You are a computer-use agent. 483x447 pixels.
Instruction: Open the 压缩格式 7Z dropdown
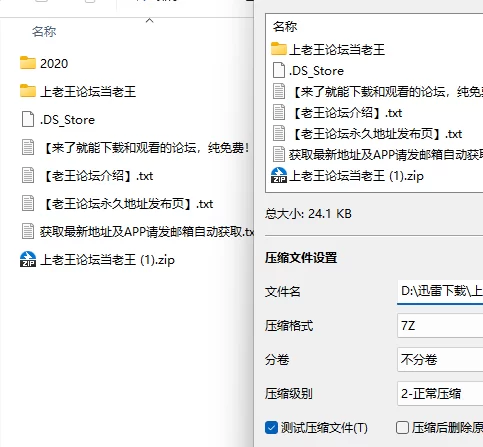440,325
